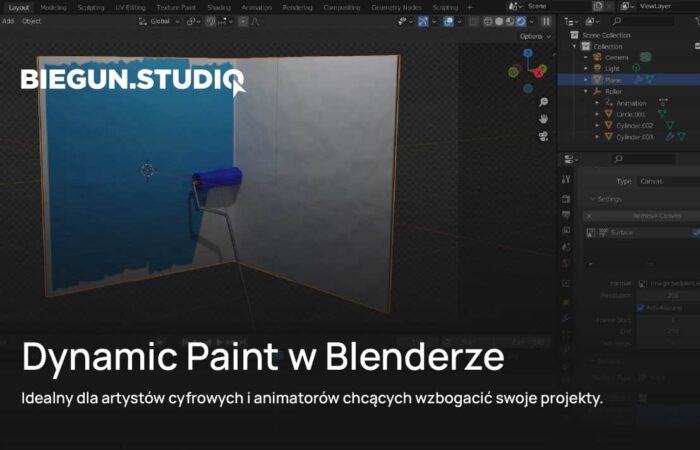This screenshot has height=450, width=700.
Task: Open the viewport Options dropdown
Action: [x=534, y=37]
